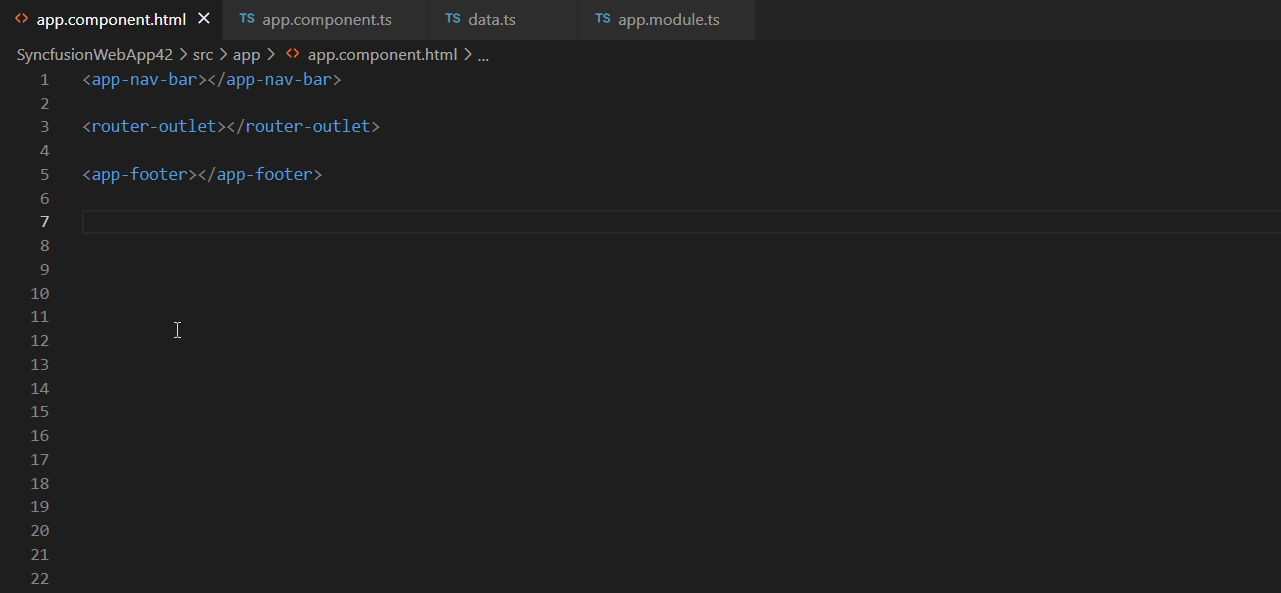
Task: Open the SyncfusionWebApp42 breadcrumb item
Action: coord(94,54)
